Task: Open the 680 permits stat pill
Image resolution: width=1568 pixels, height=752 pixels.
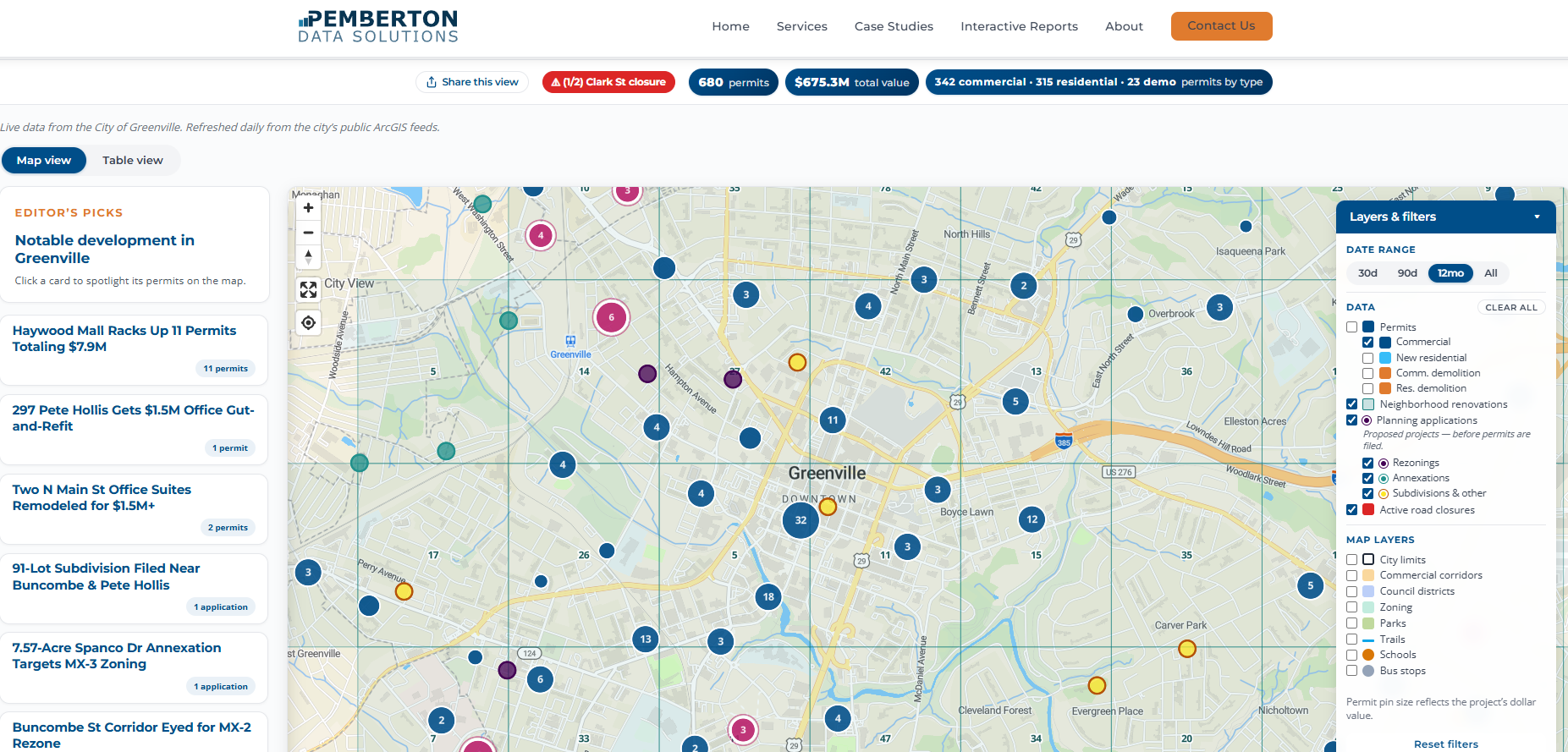Action: coord(733,82)
